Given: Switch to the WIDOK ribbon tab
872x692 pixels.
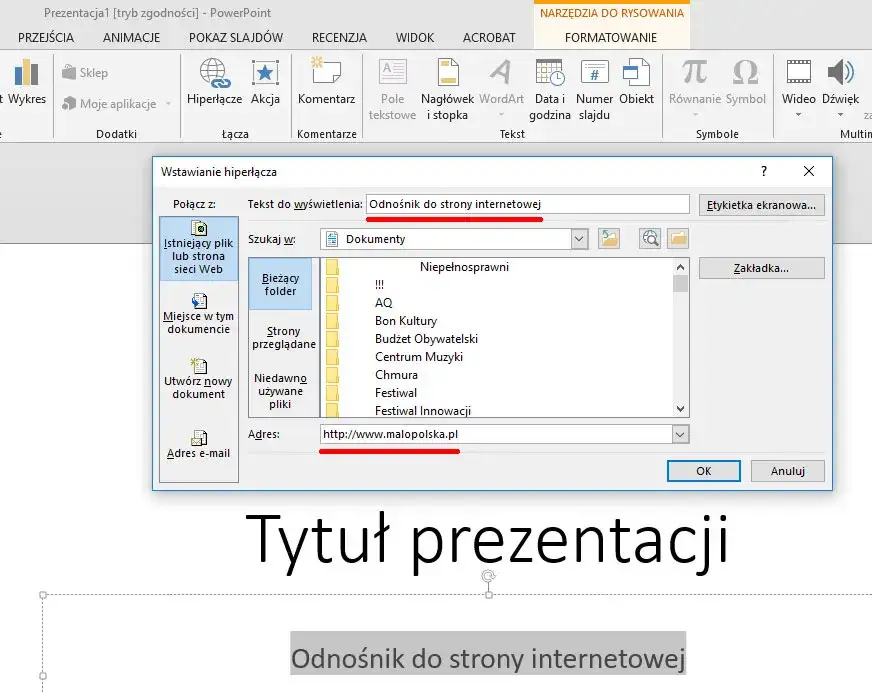Looking at the screenshot, I should [414, 37].
